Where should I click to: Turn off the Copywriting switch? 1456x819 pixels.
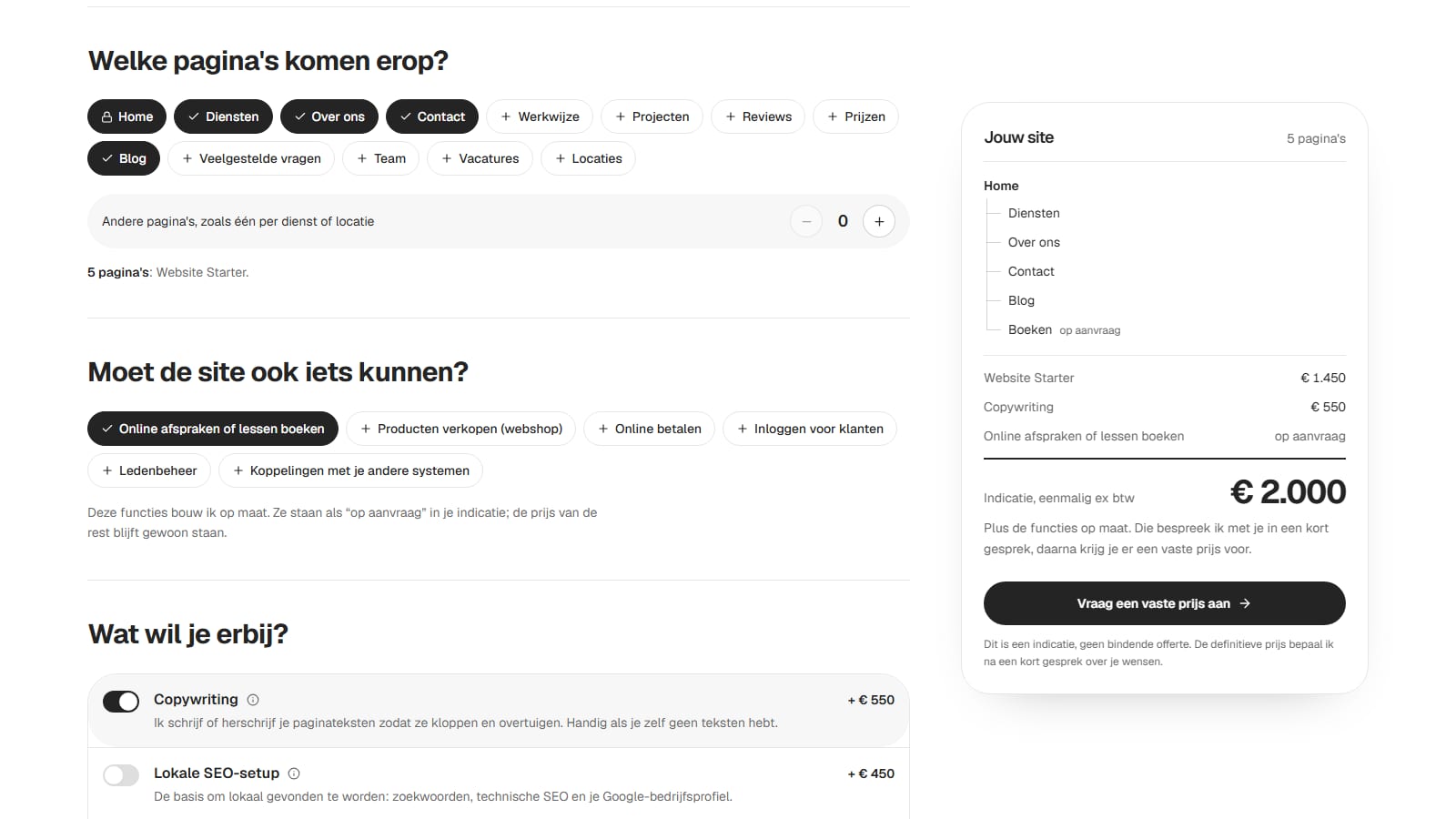tap(121, 702)
